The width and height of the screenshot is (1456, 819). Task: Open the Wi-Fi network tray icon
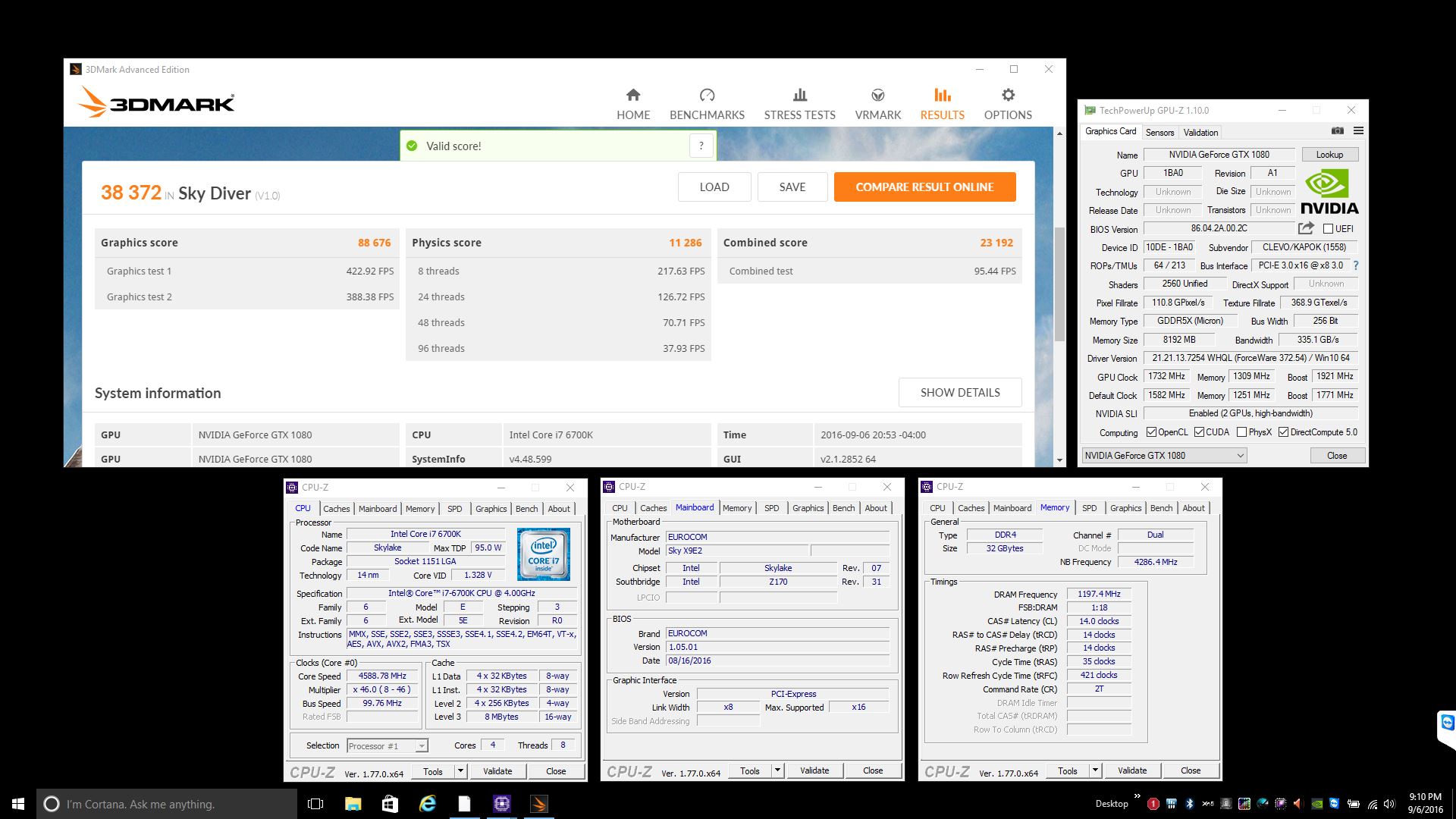tap(1373, 805)
